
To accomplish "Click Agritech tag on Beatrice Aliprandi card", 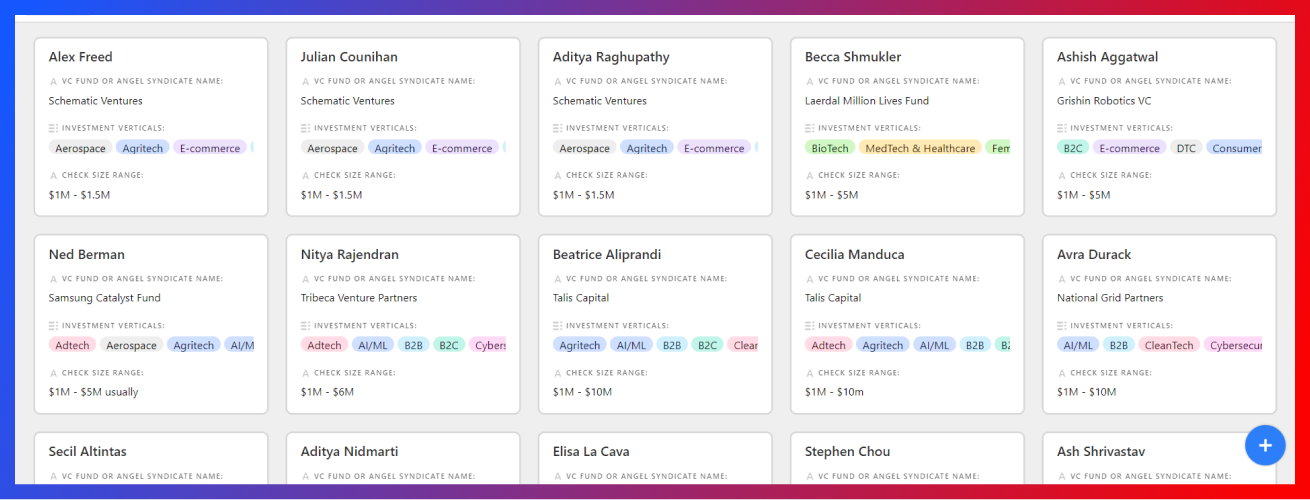I will [580, 345].
